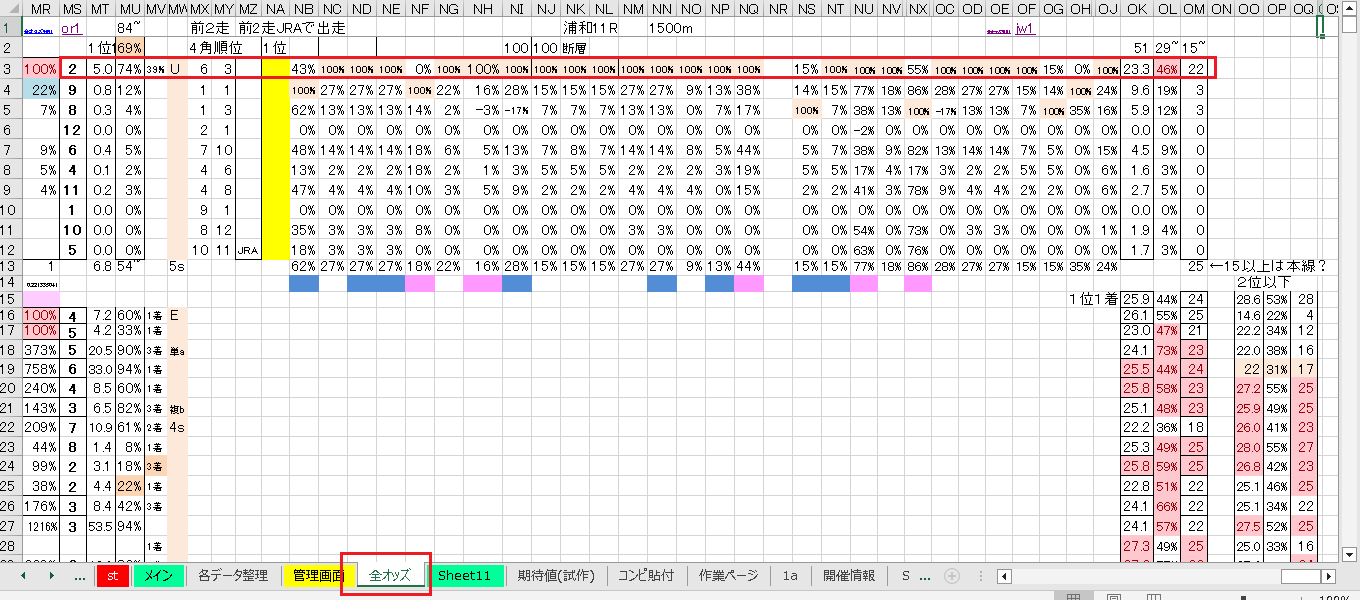1366x600 pixels.
Task: Follow the or1 hyperlink in row 1
Action: tap(72, 29)
